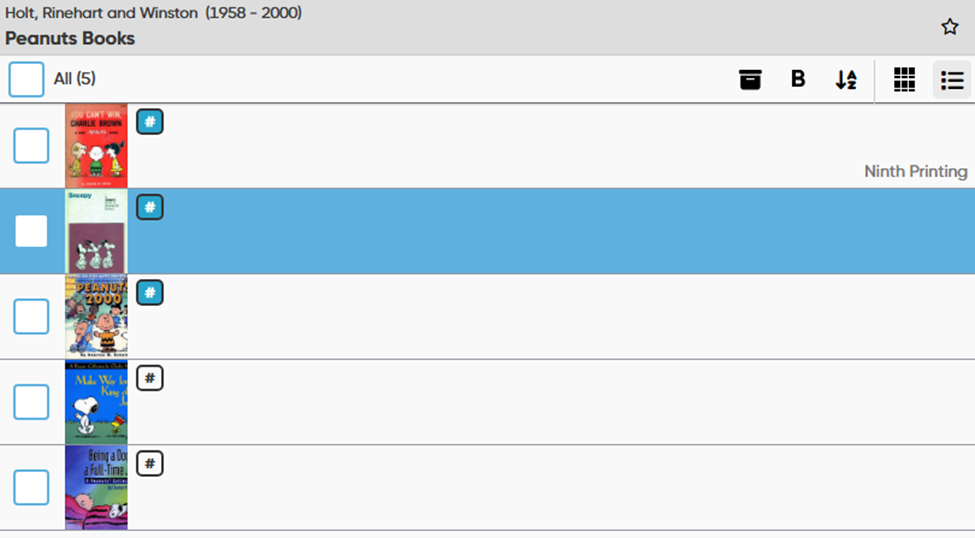The width and height of the screenshot is (975, 538).
Task: Tick the checkbox for Charlie Brown book
Action: [31, 146]
